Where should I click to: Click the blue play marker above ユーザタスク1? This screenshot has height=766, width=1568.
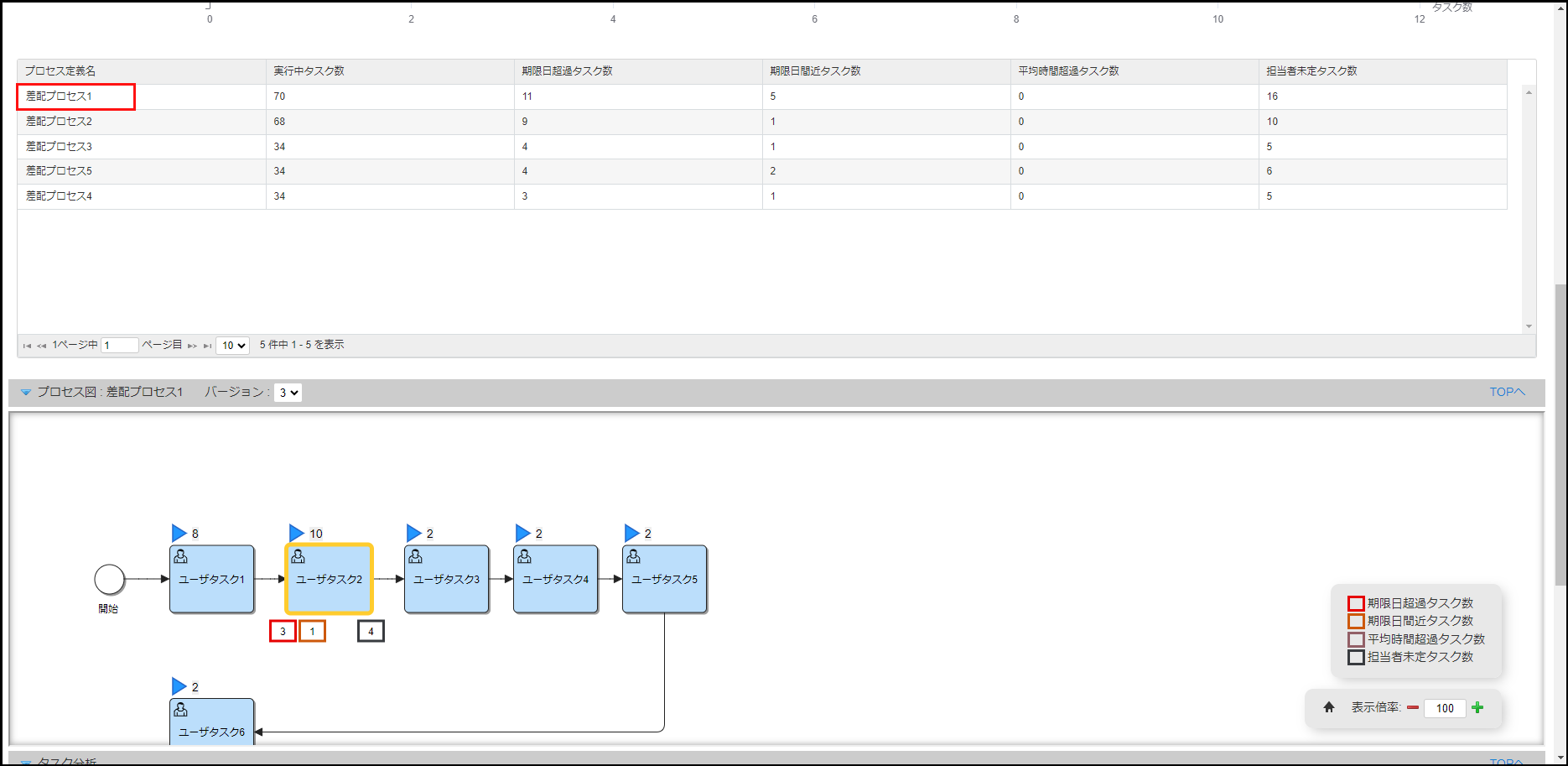[179, 533]
